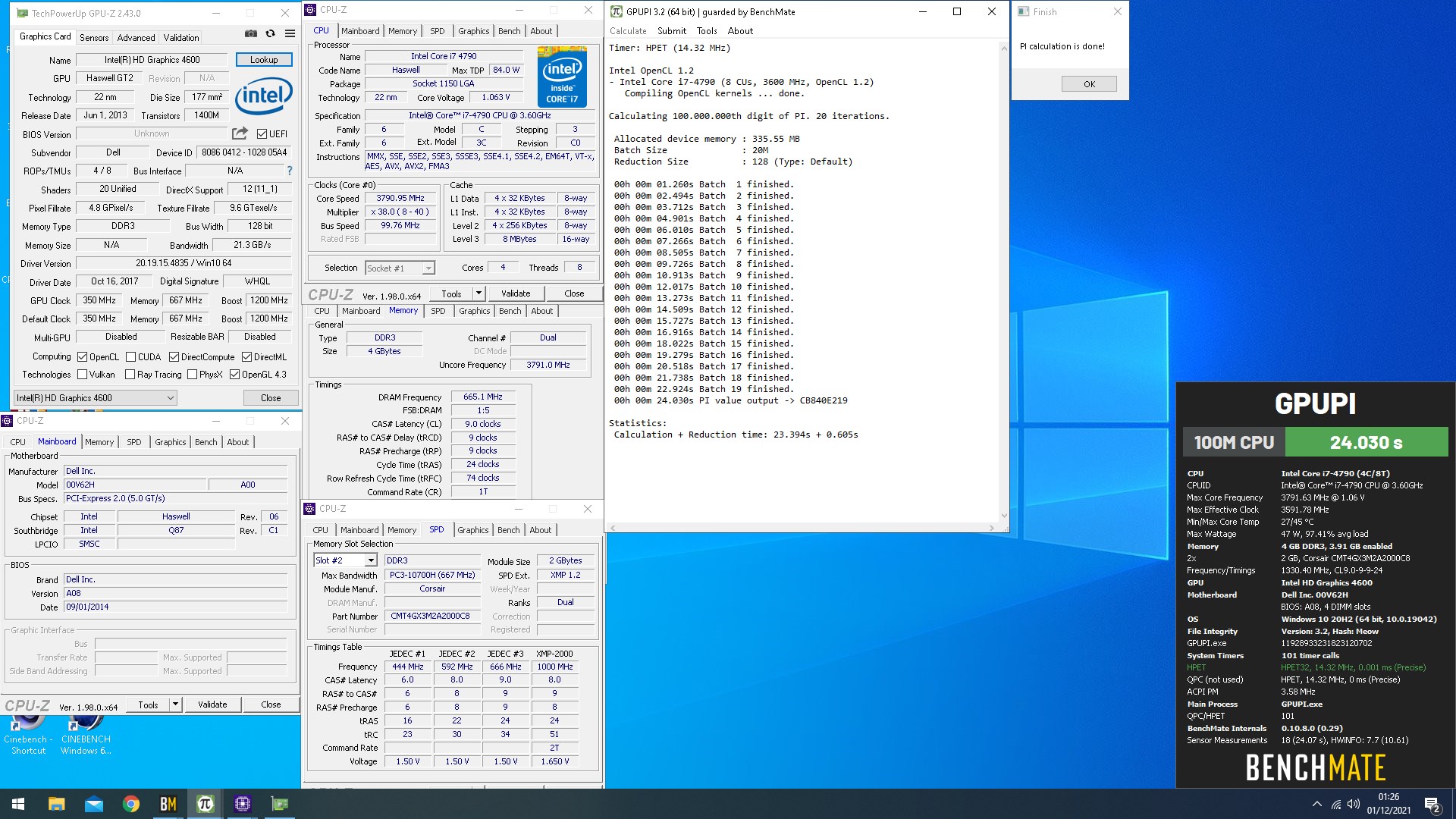The image size is (1456, 819).
Task: Switch to GPUPI taskbar icon
Action: 205,804
